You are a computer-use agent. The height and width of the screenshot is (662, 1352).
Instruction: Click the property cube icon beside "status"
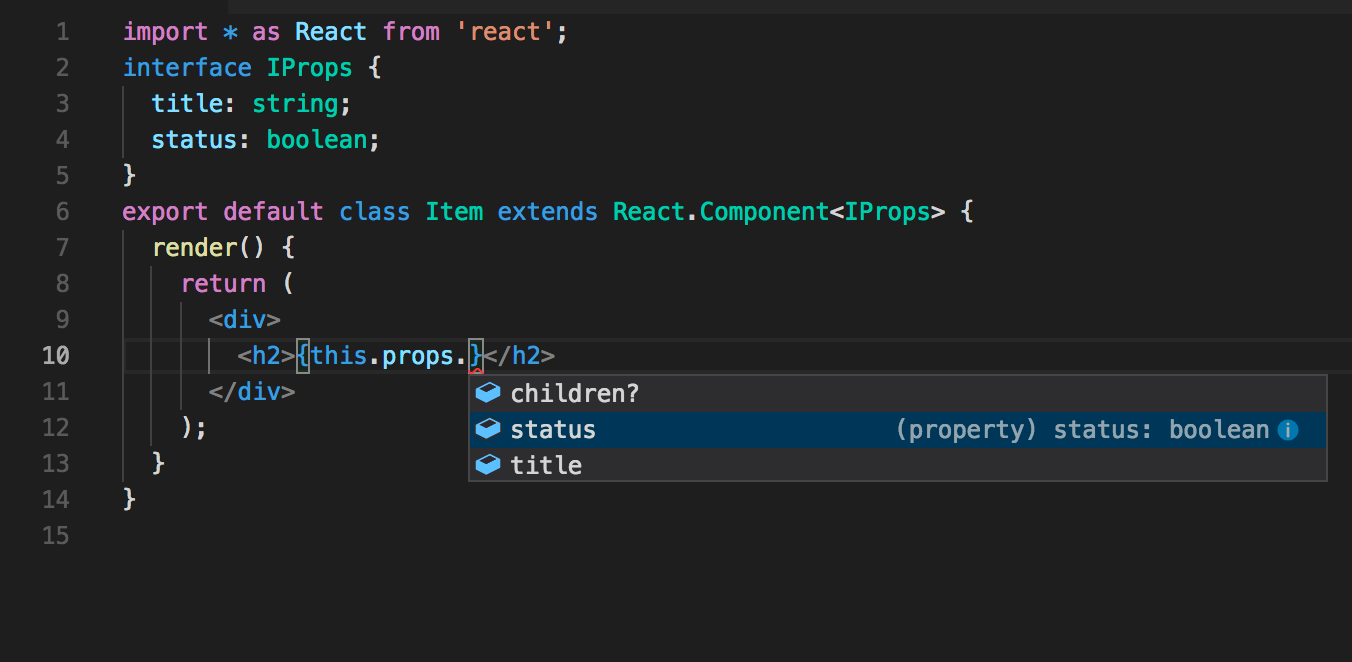point(488,428)
